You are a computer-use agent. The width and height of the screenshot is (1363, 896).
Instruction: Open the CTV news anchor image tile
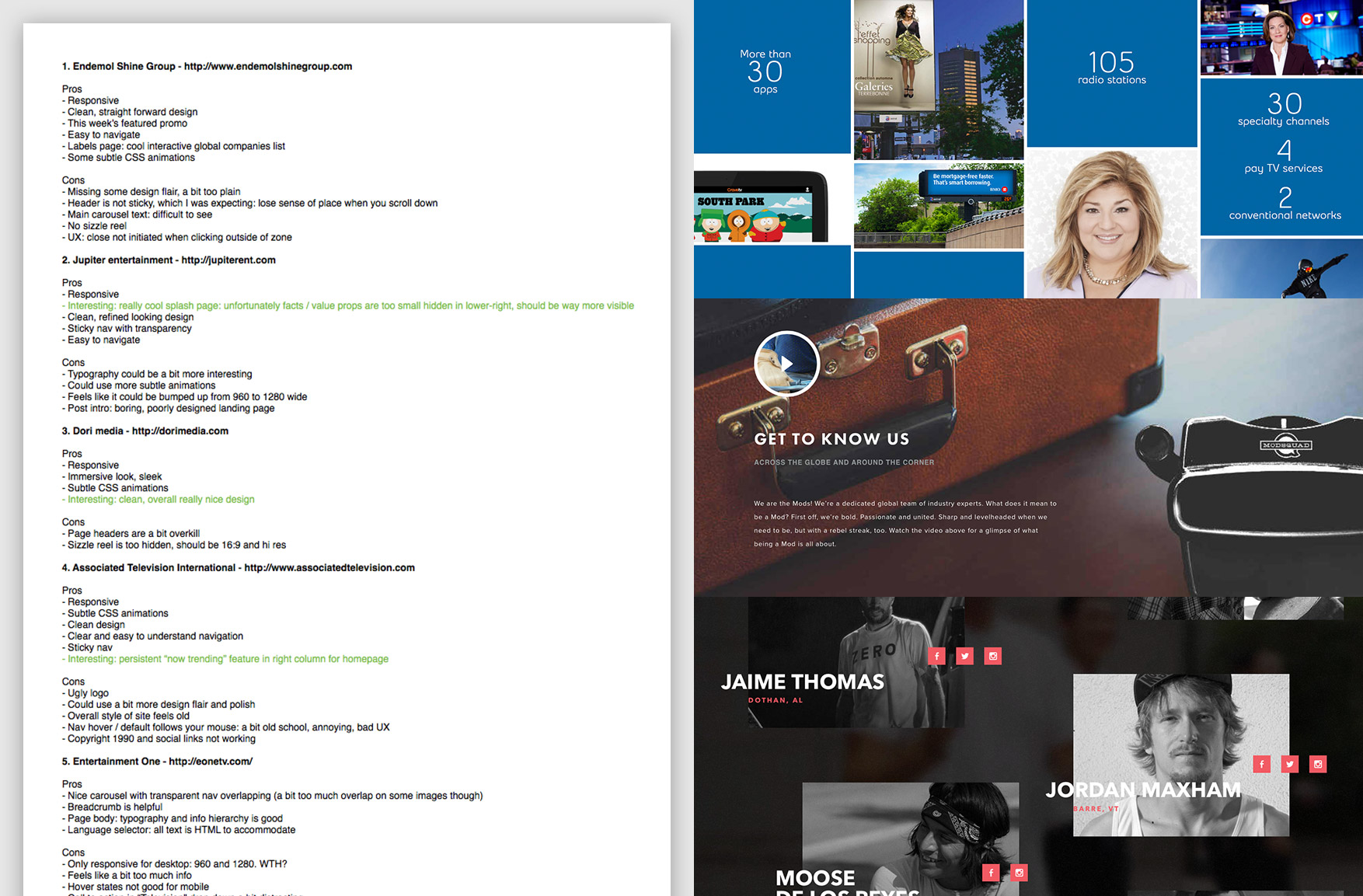(x=1281, y=37)
